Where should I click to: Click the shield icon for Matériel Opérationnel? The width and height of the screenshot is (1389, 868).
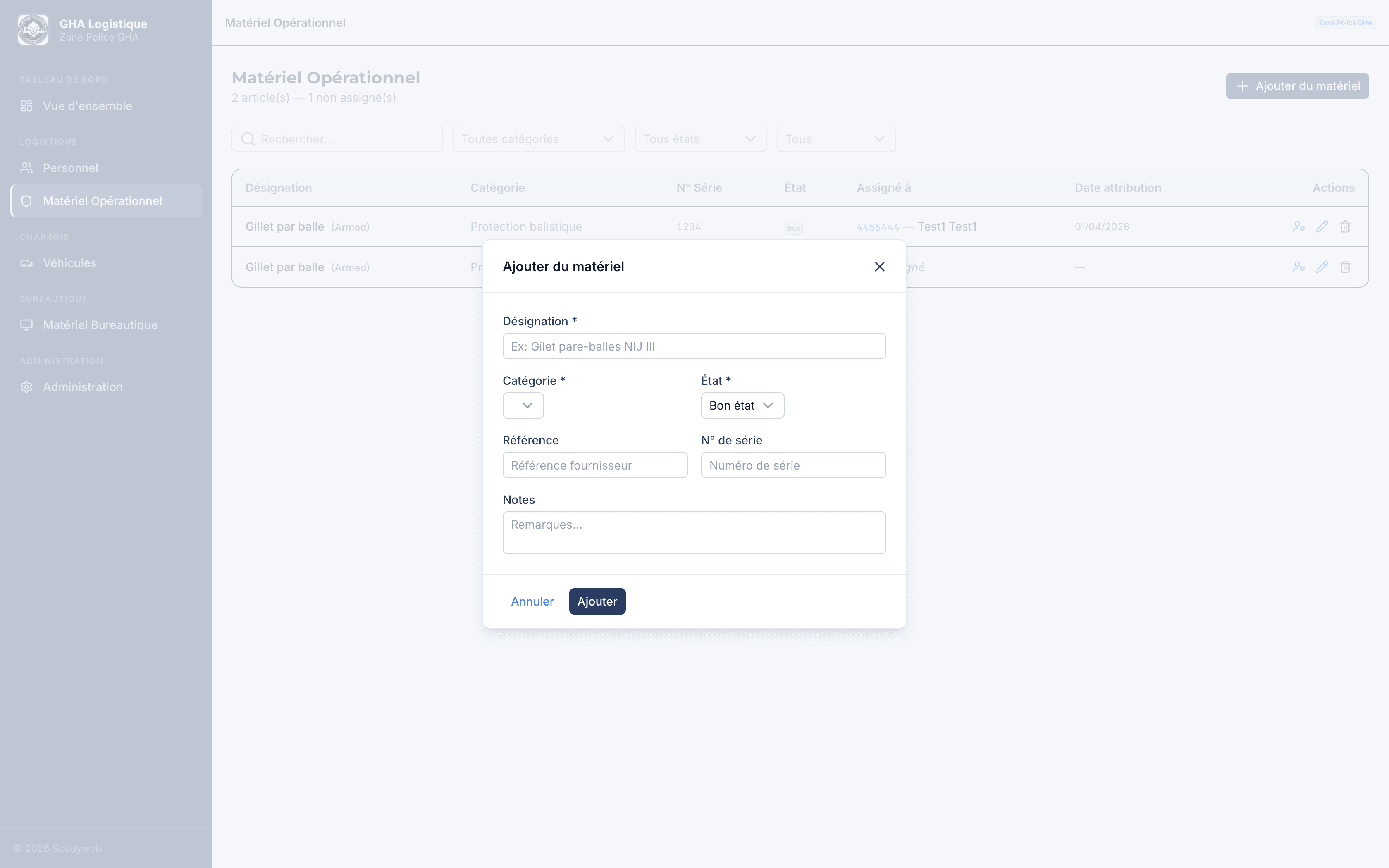click(26, 201)
